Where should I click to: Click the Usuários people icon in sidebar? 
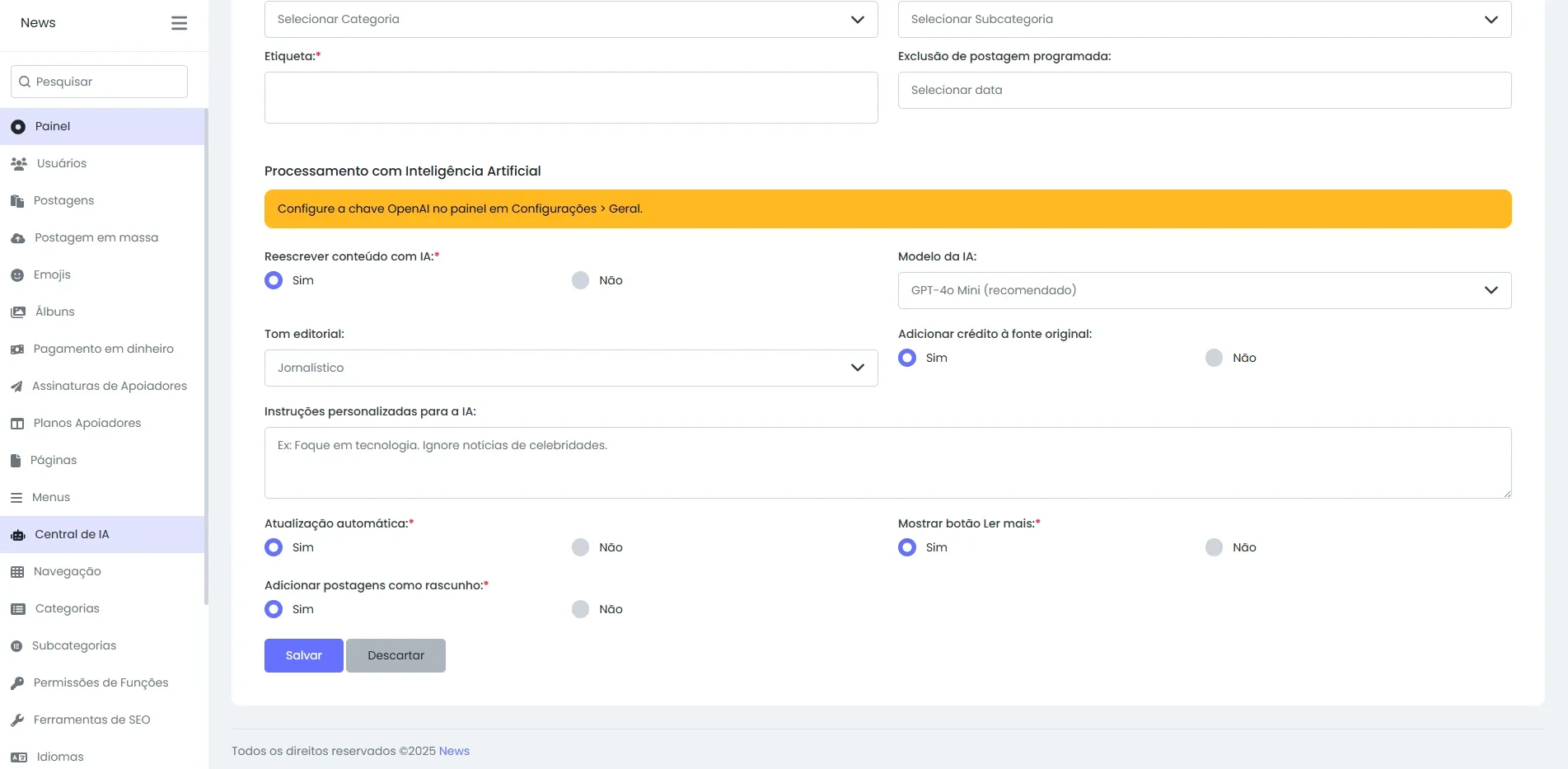click(x=19, y=163)
